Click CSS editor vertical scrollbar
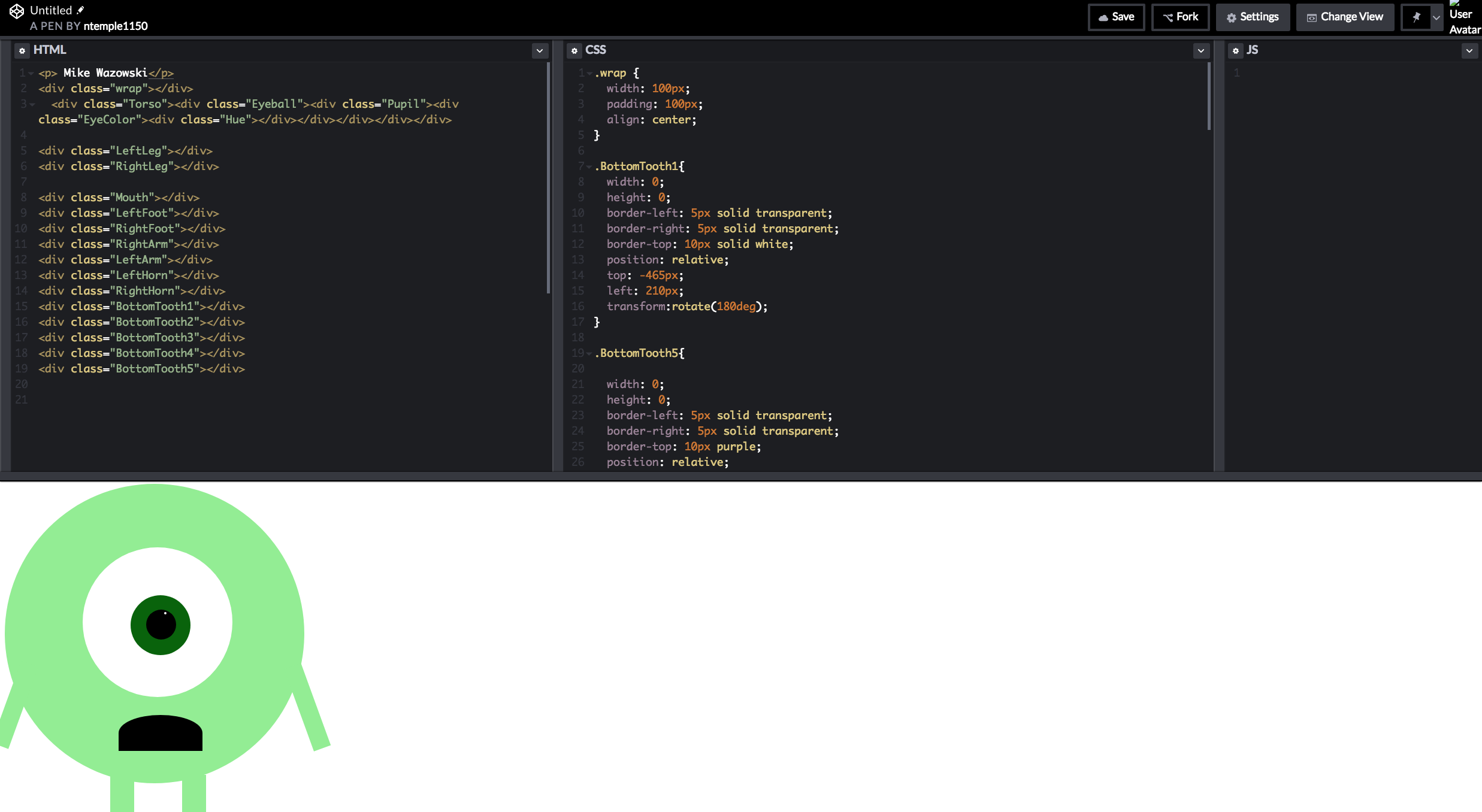1482x812 pixels. [x=1209, y=96]
